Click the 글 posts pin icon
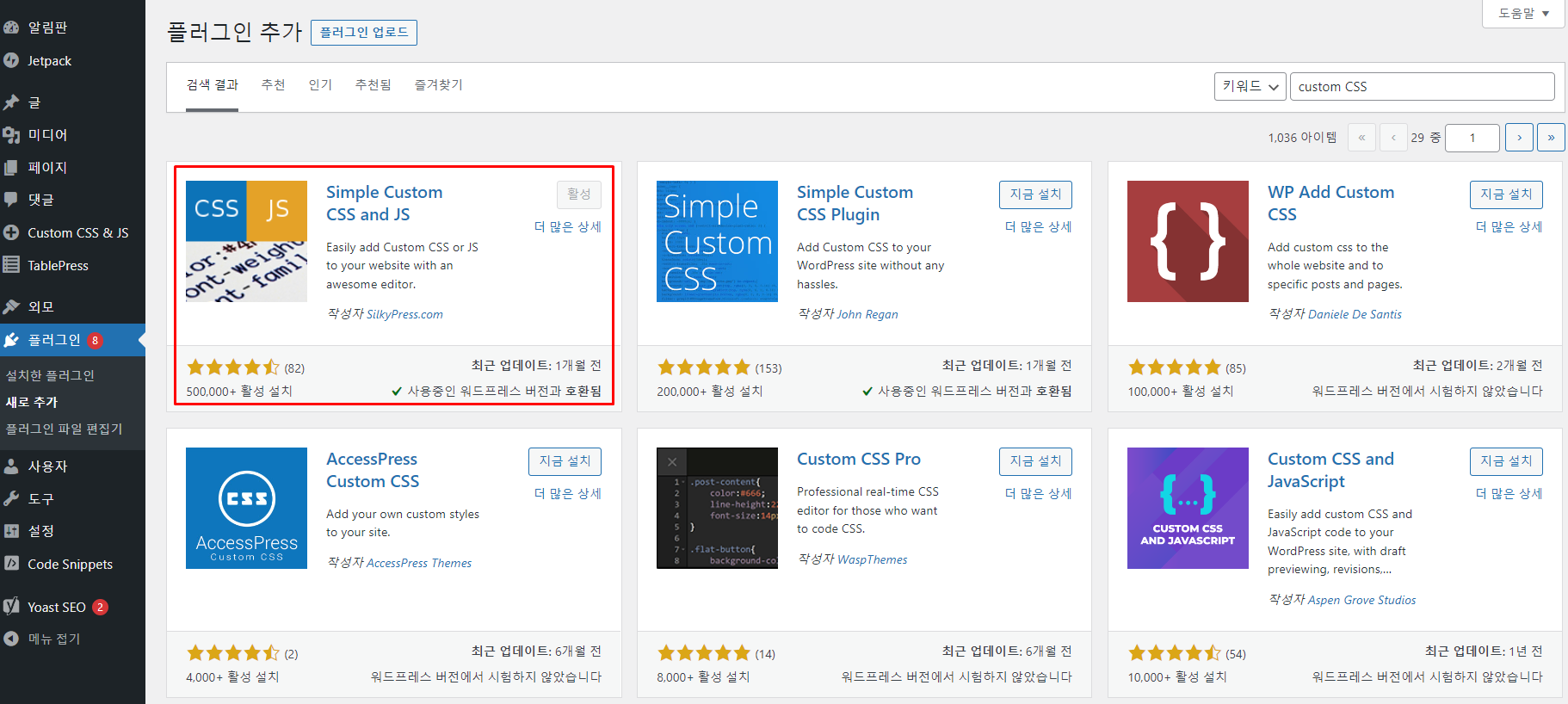 click(x=11, y=102)
